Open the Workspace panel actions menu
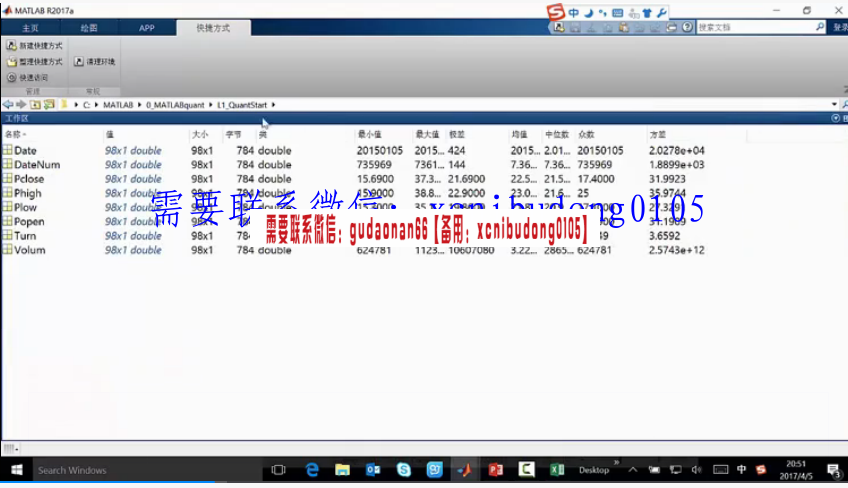The width and height of the screenshot is (848, 488). click(836, 118)
